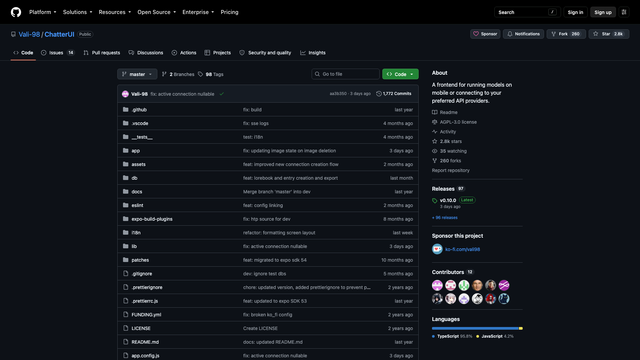Open the + 96 releases link
Image resolution: width=640 pixels, height=360 pixels.
(444, 218)
